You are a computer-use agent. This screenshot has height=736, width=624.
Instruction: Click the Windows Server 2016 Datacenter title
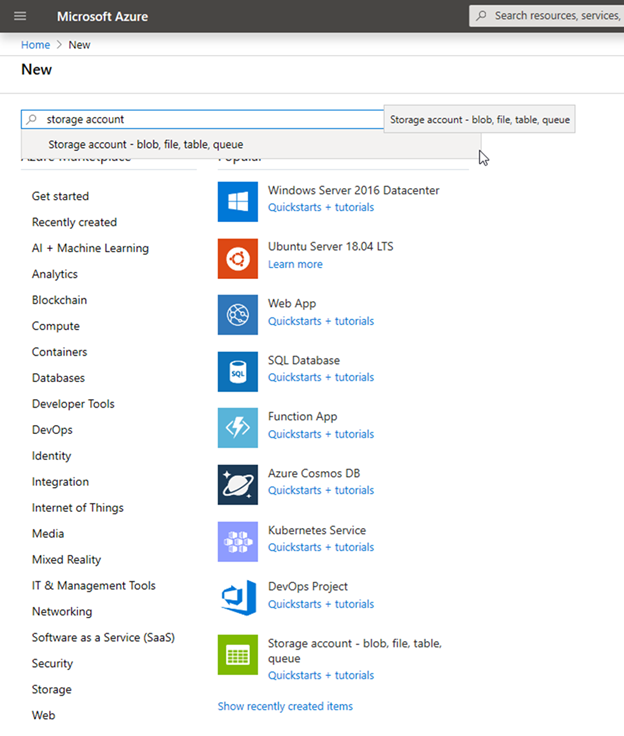pos(354,190)
